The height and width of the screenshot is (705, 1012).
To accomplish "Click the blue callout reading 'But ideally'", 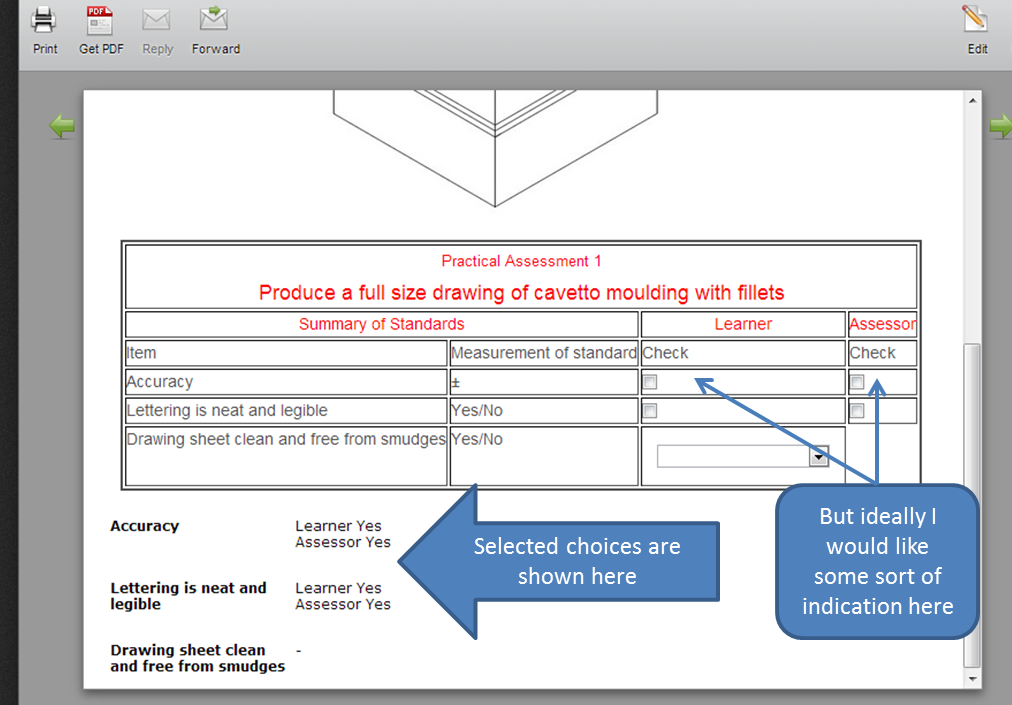I will coord(877,561).
